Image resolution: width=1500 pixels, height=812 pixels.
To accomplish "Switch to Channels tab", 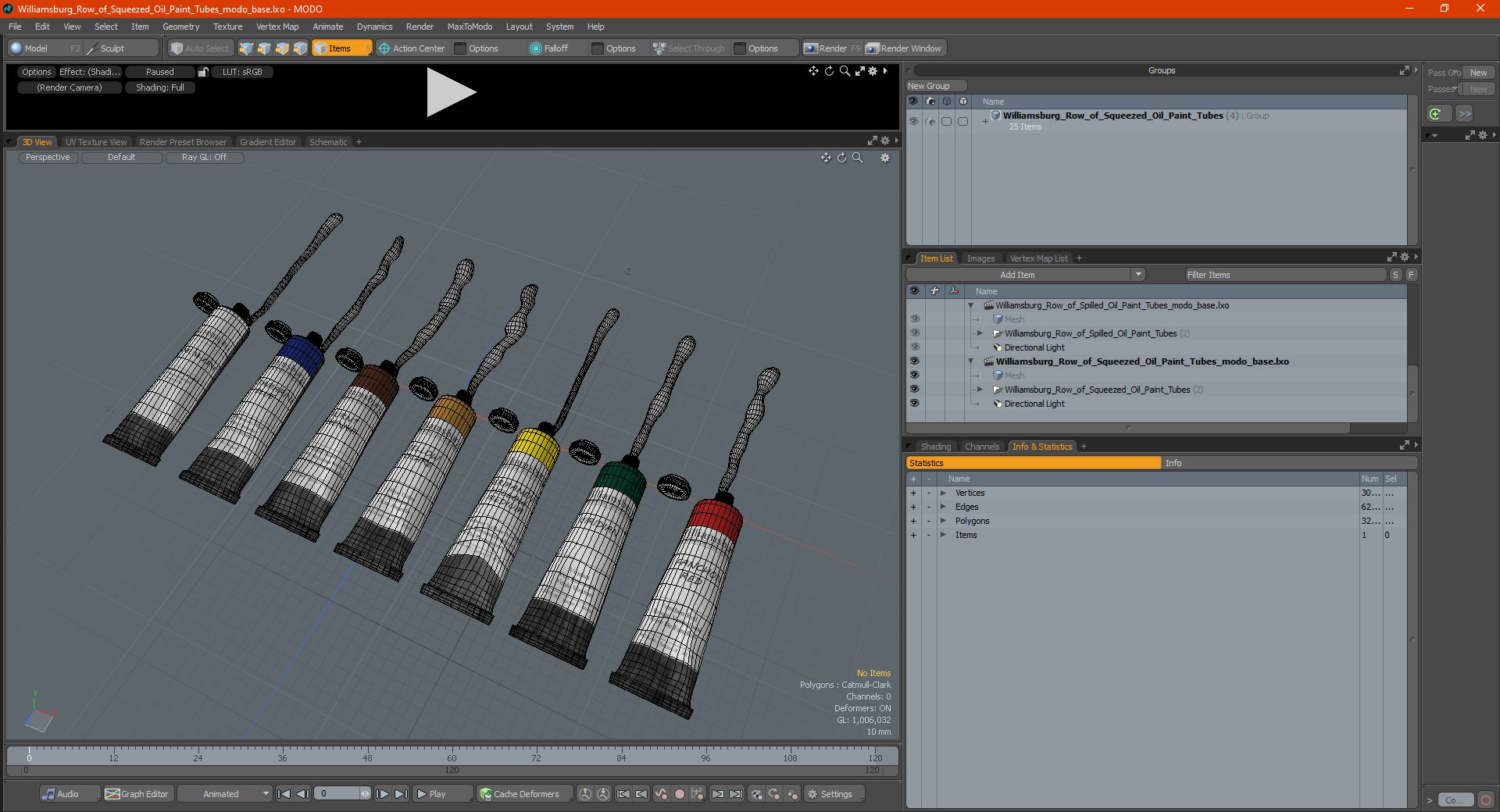I will click(x=982, y=447).
